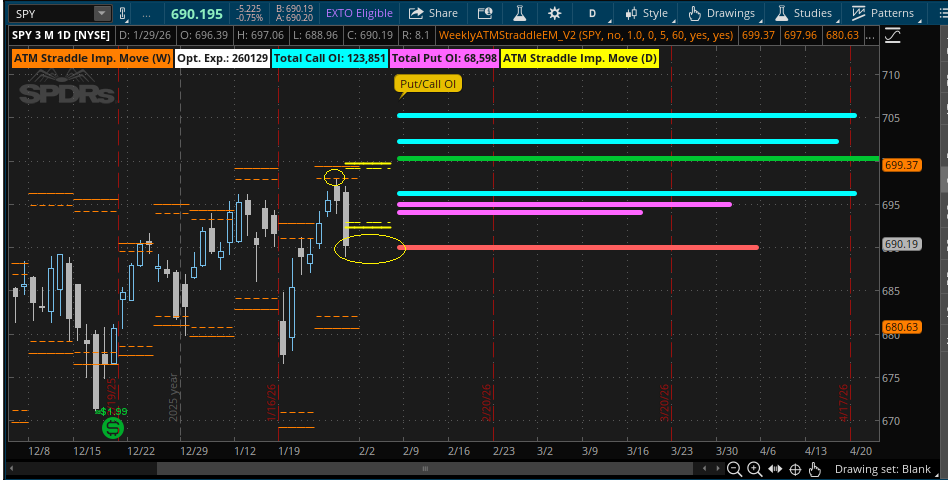The width and height of the screenshot is (949, 480).
Task: Select the hand pointer tool
Action: click(815, 469)
